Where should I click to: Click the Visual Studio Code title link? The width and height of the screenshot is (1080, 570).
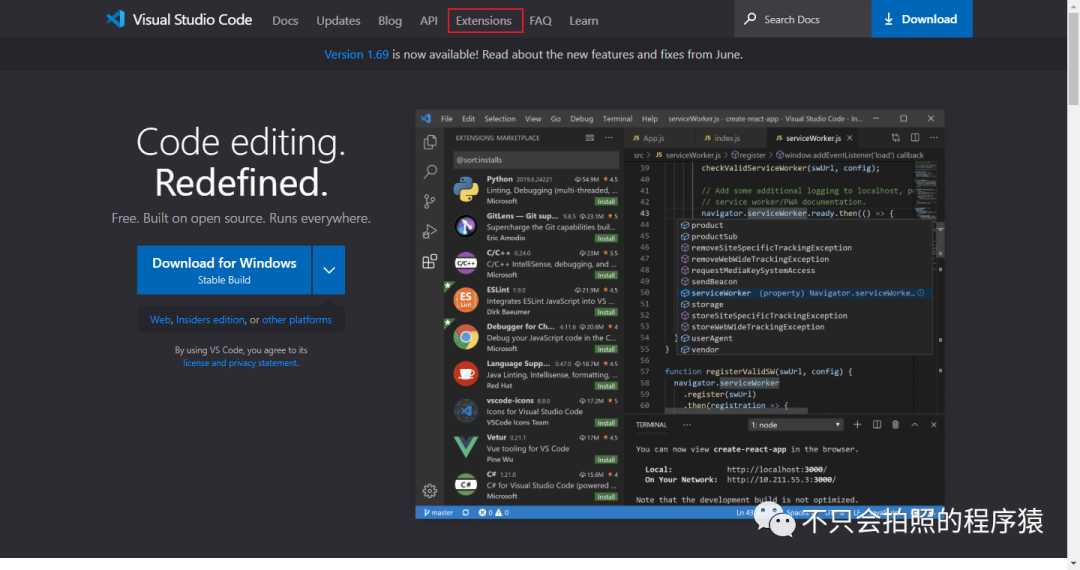(x=192, y=20)
